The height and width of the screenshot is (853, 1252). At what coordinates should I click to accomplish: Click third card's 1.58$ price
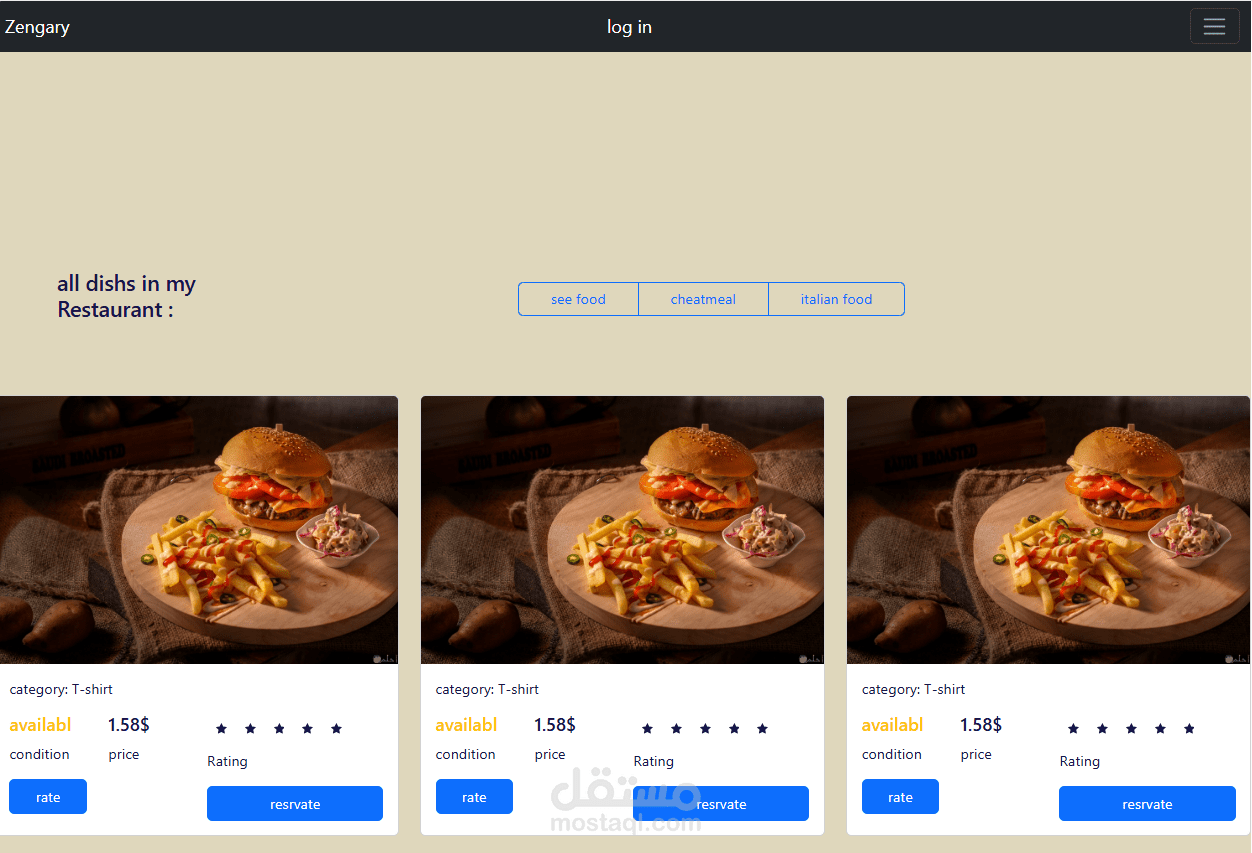pos(980,725)
